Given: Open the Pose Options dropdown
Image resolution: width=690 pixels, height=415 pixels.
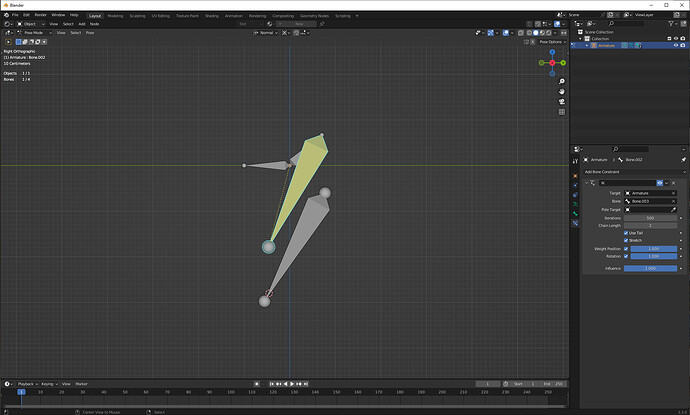Looking at the screenshot, I should coord(552,42).
